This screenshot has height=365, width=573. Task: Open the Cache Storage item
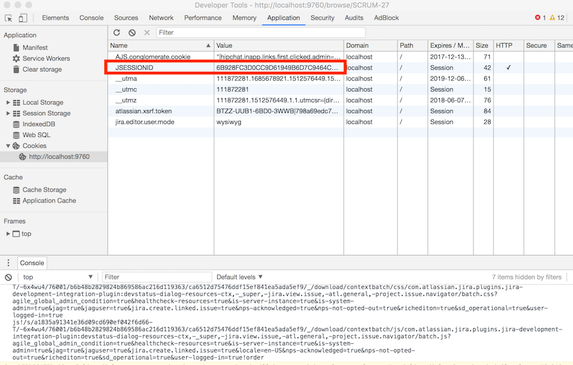click(39, 190)
